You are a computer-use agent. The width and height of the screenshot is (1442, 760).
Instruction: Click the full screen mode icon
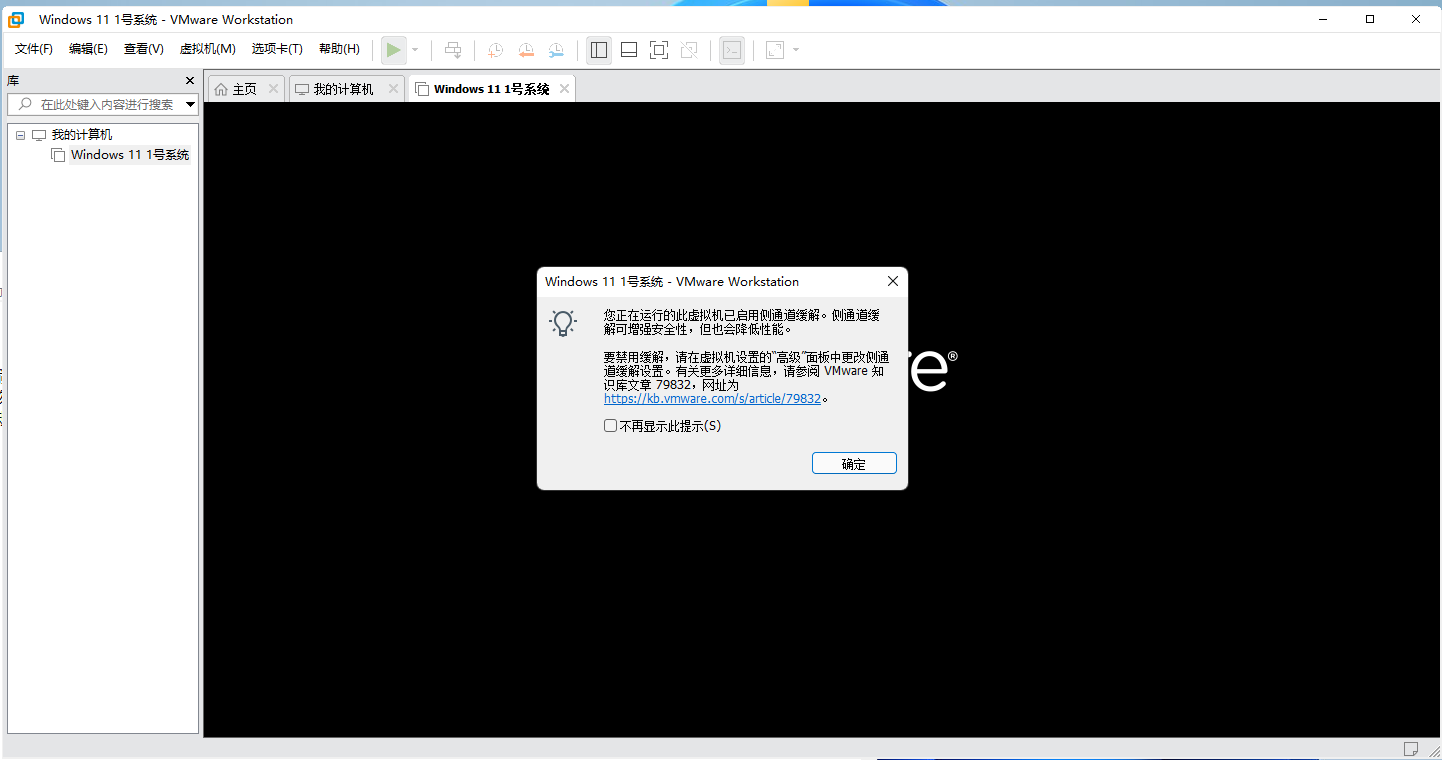(659, 50)
